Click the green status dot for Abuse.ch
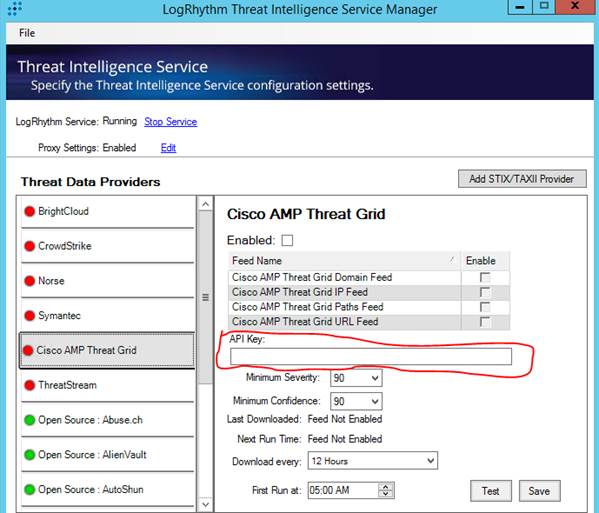 [29, 420]
